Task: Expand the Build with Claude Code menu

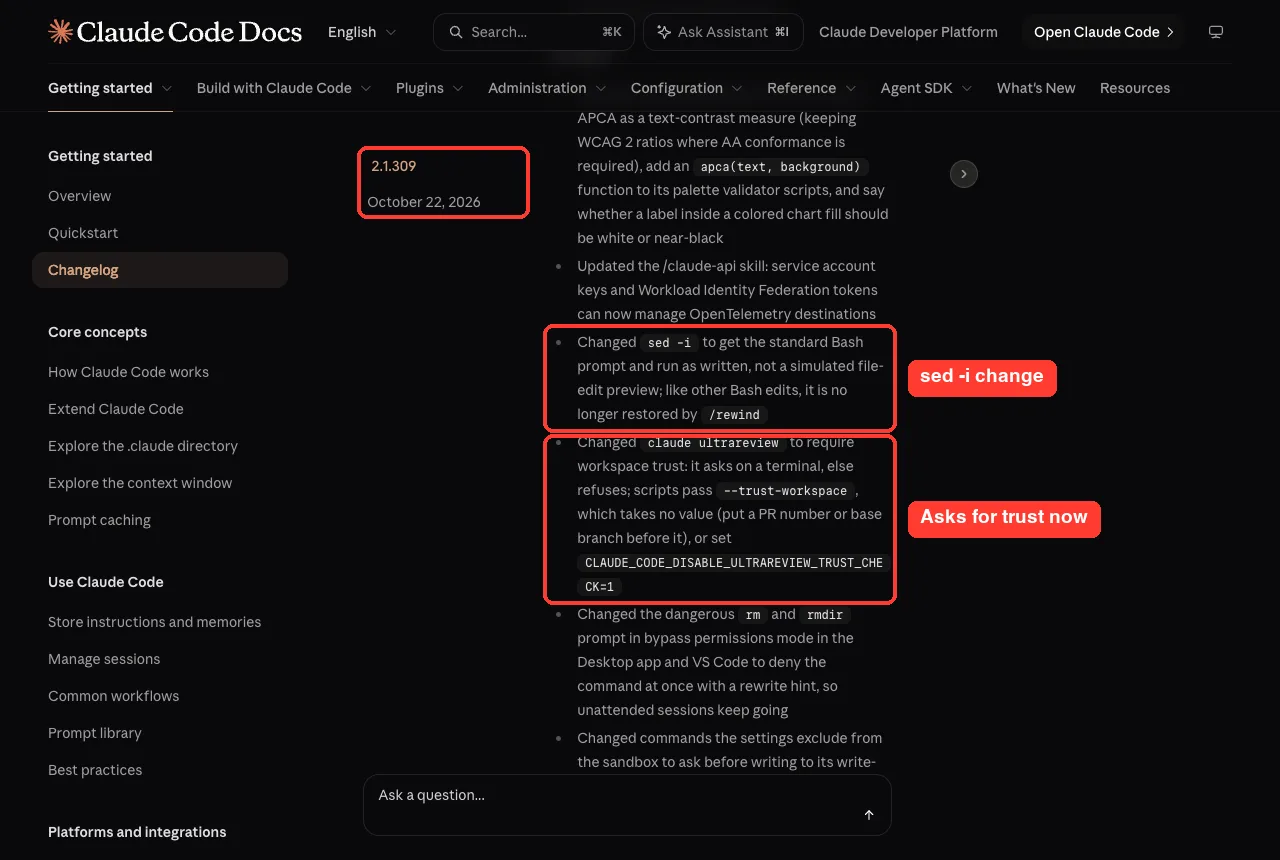Action: click(284, 88)
